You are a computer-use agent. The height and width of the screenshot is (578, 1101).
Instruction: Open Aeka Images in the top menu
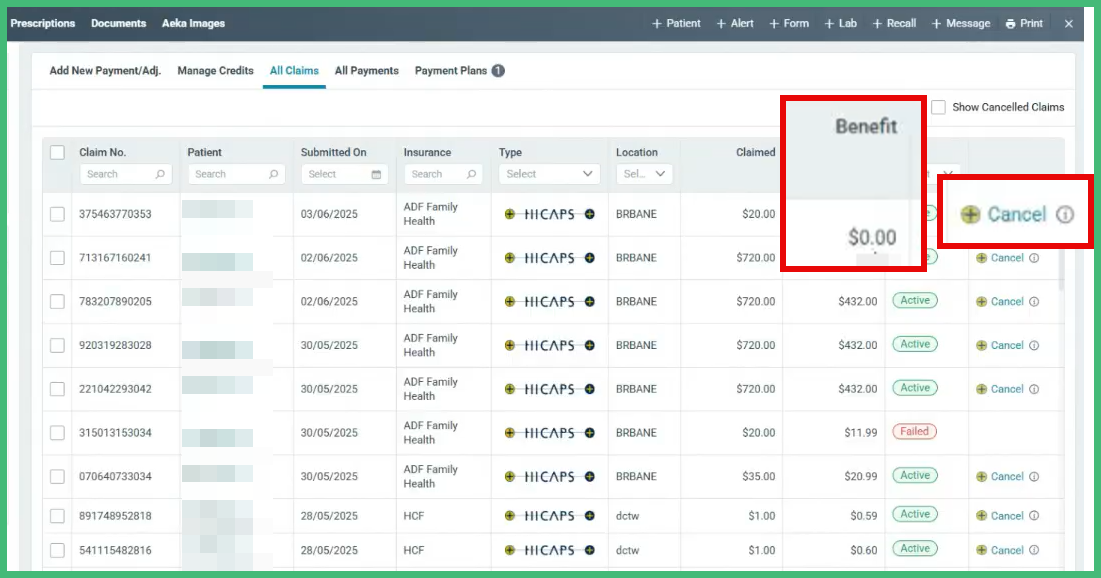pyautogui.click(x=193, y=23)
